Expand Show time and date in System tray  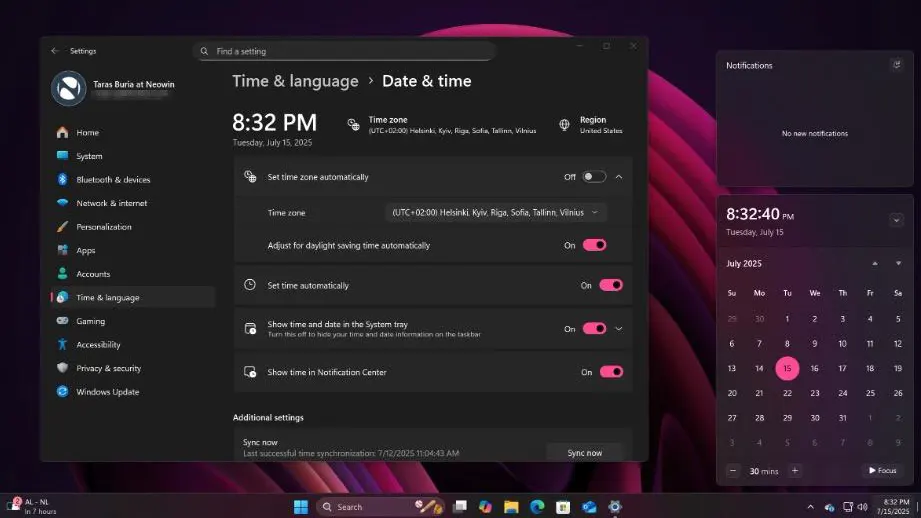pos(619,329)
